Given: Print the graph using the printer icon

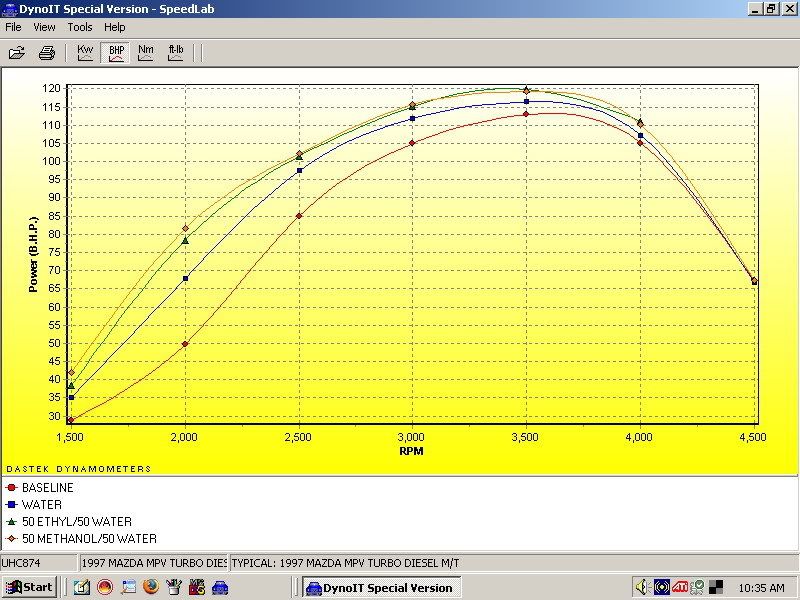Looking at the screenshot, I should coord(47,53).
